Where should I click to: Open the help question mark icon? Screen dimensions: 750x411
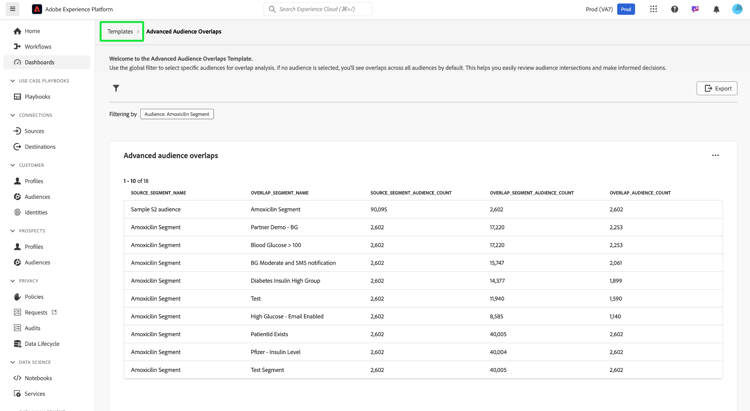pos(674,9)
